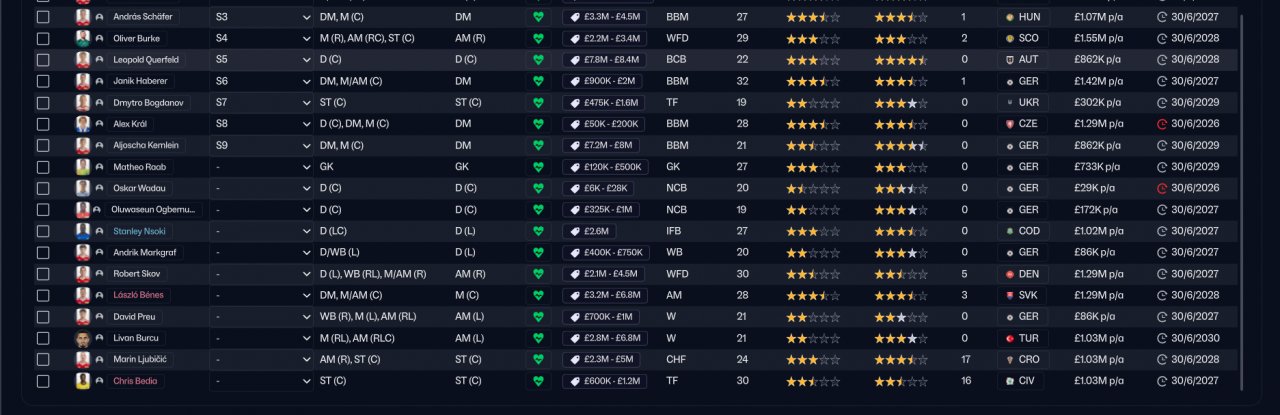
Task: Click the Hungary flag badge for András Schäfer
Action: pos(1010,17)
